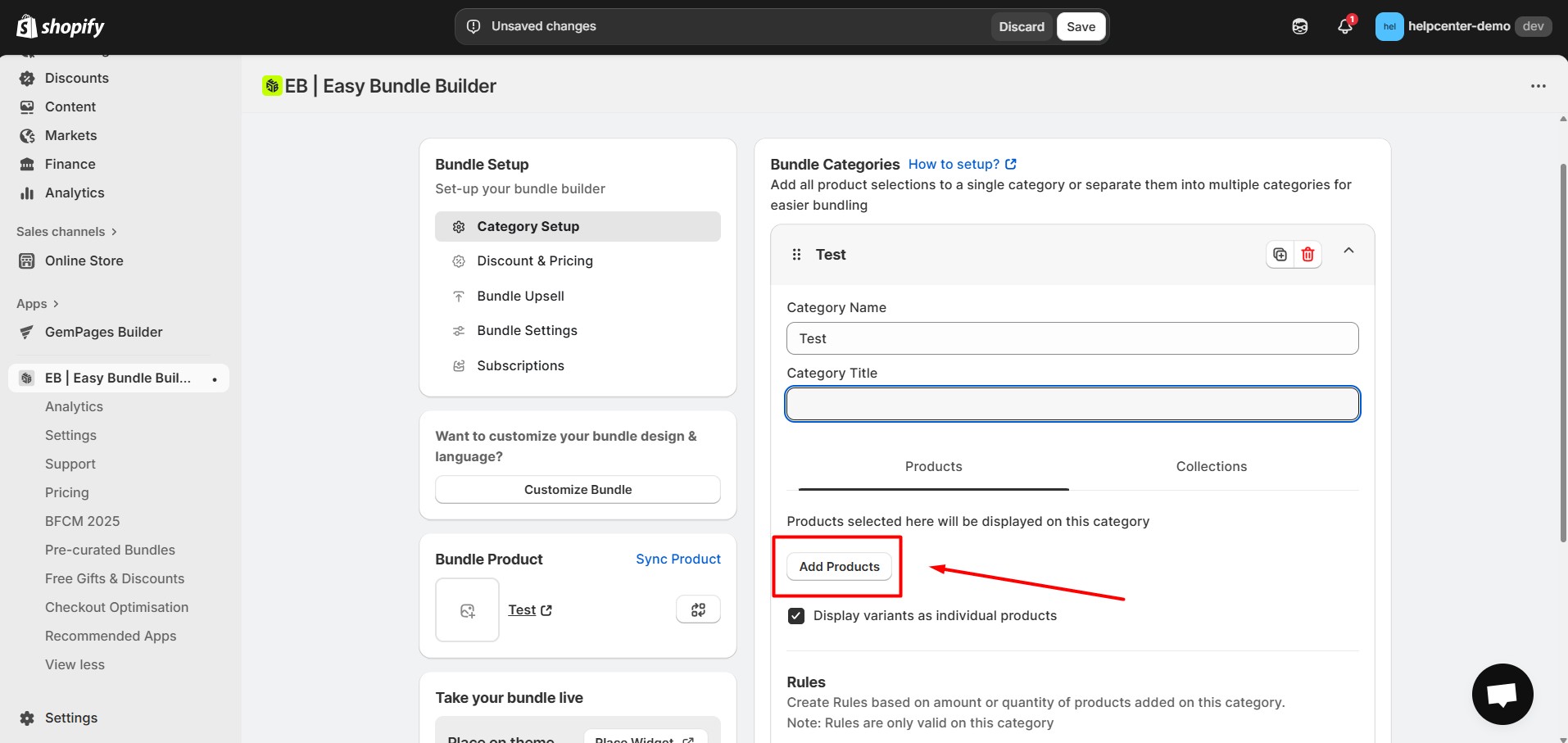Select Discount & Pricing in Bundle Setup
The width and height of the screenshot is (1568, 743).
(x=534, y=261)
